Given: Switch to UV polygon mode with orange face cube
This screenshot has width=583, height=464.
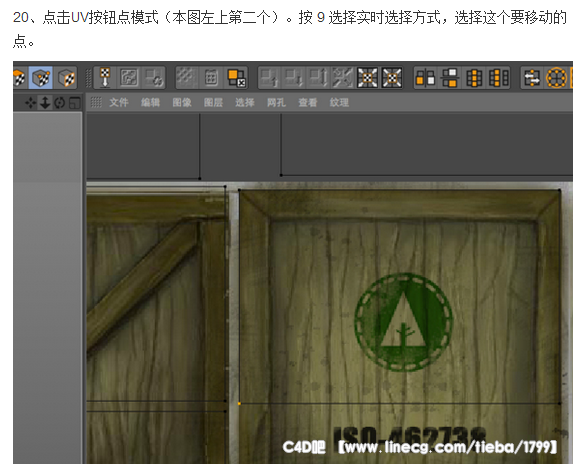Looking at the screenshot, I should tap(66, 78).
